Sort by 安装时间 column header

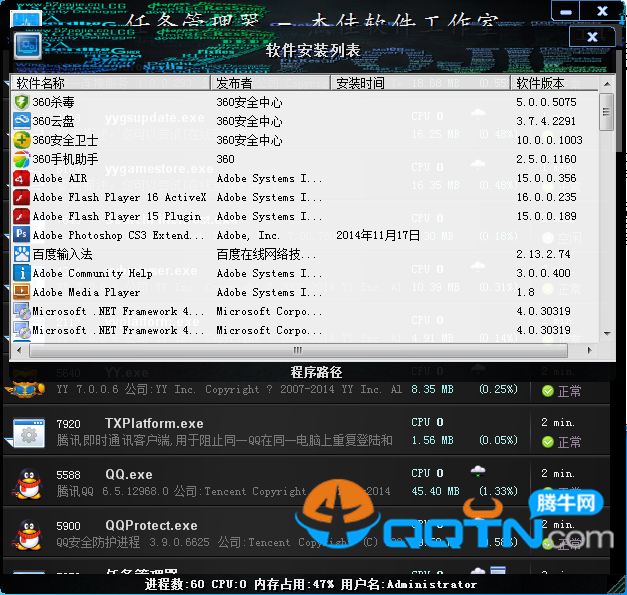[420, 83]
